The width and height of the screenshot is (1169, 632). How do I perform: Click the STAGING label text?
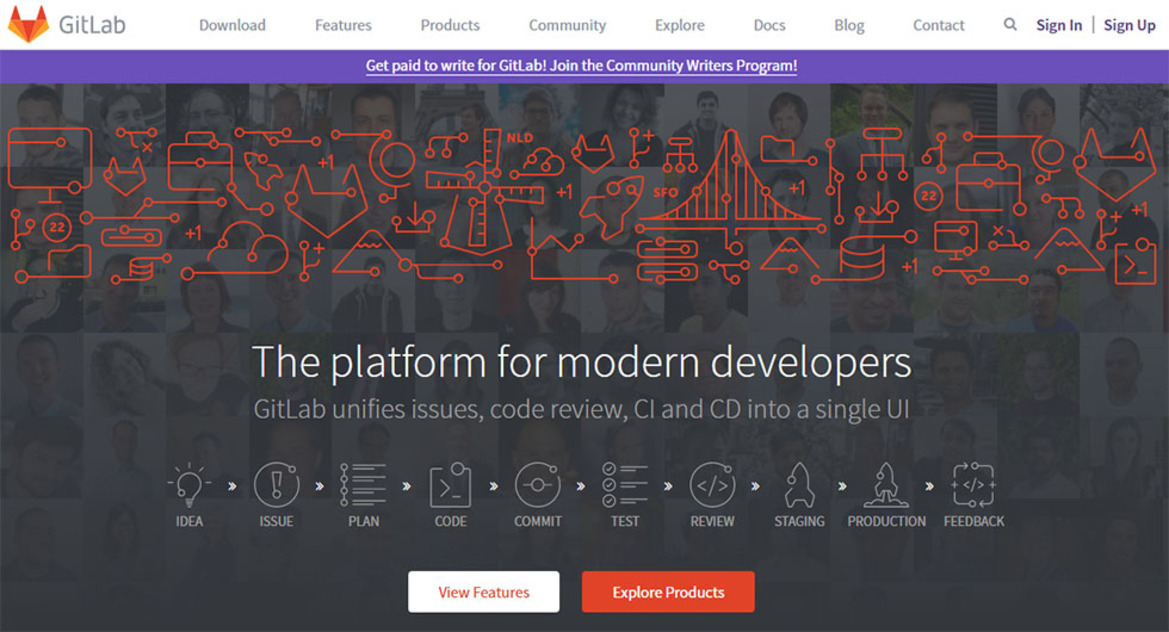coord(799,522)
